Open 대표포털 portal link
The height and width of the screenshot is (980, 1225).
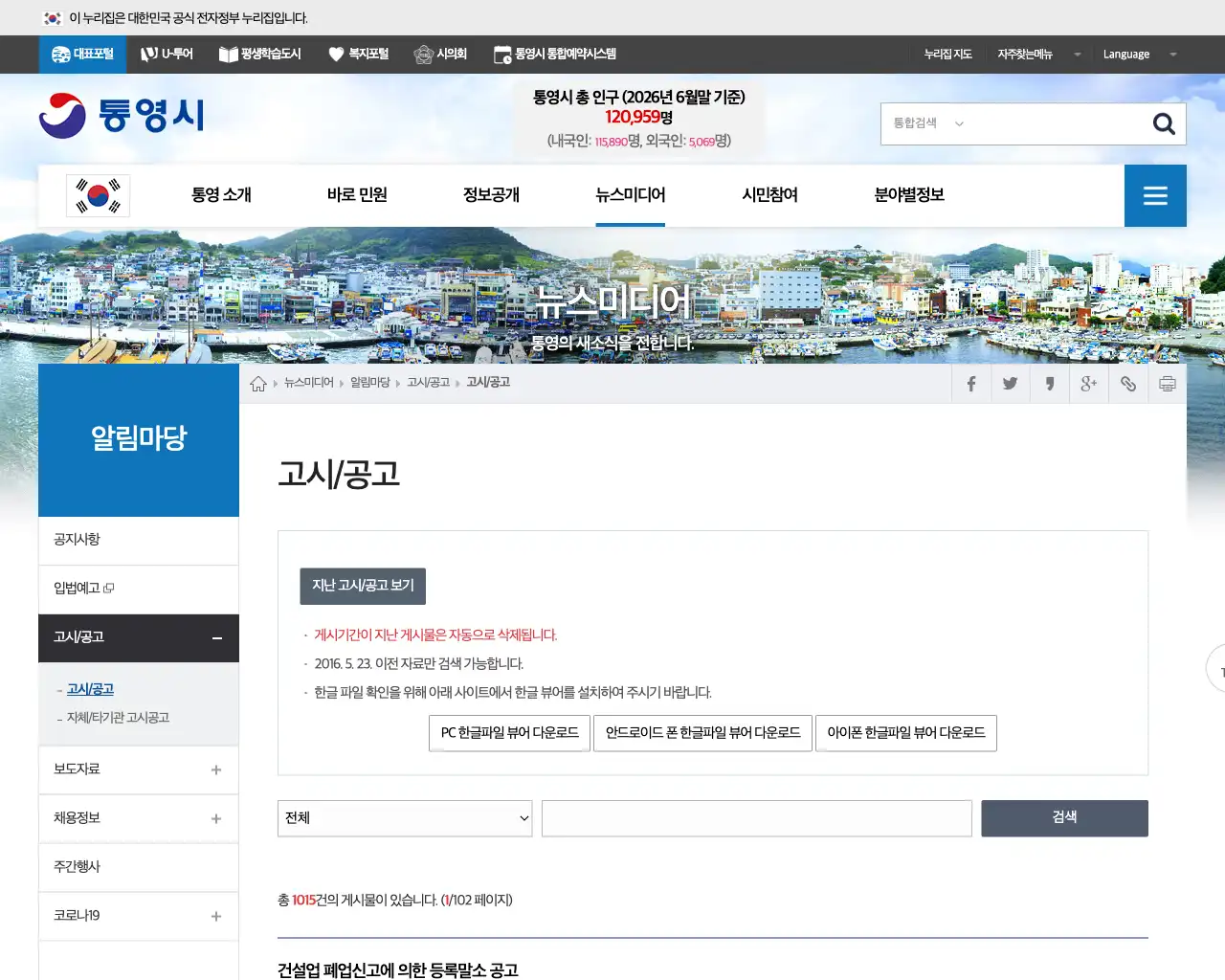click(x=82, y=55)
